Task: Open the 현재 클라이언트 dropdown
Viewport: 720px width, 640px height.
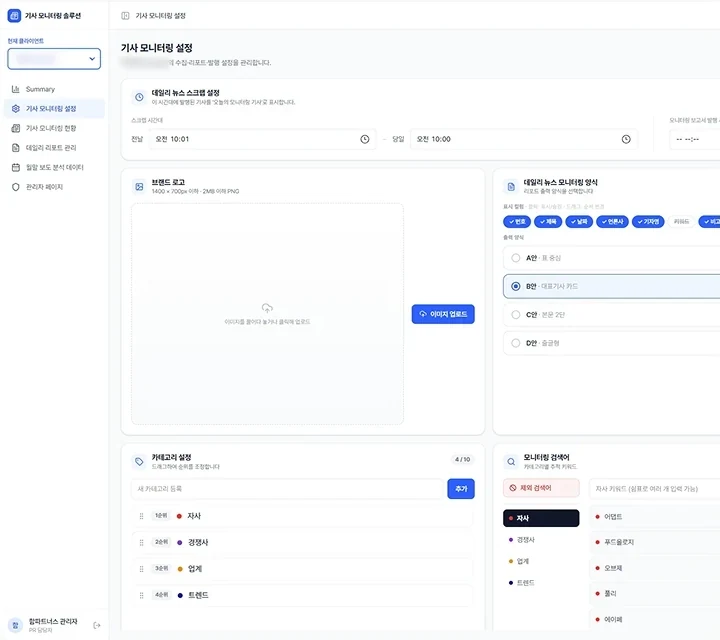Action: 54,59
